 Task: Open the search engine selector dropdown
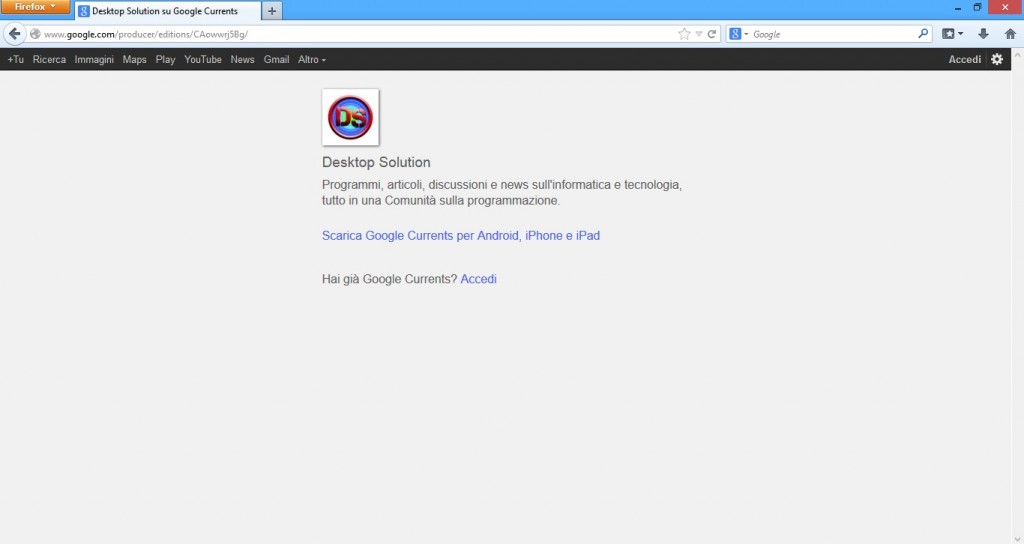739,34
